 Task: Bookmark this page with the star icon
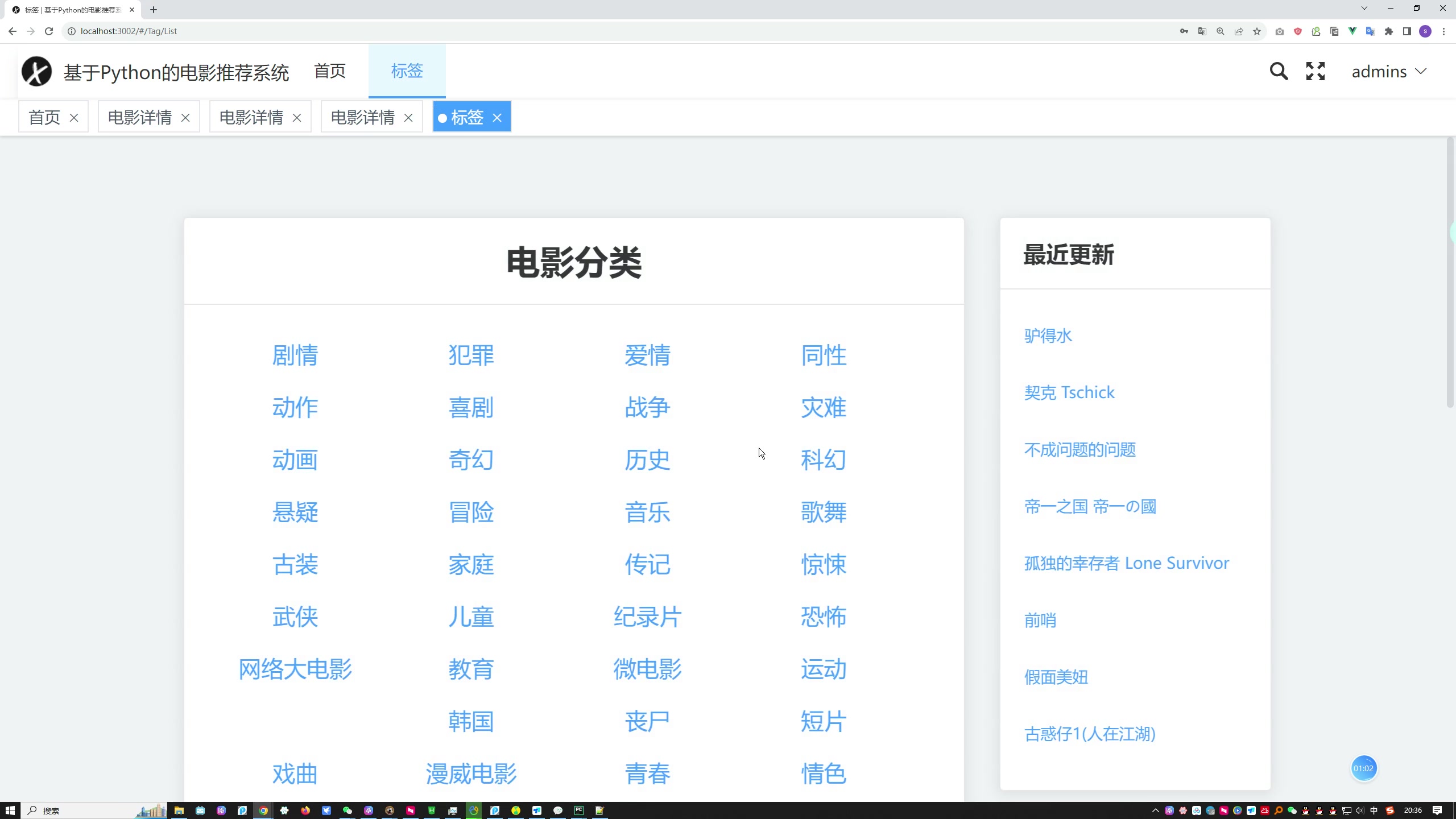1257,31
